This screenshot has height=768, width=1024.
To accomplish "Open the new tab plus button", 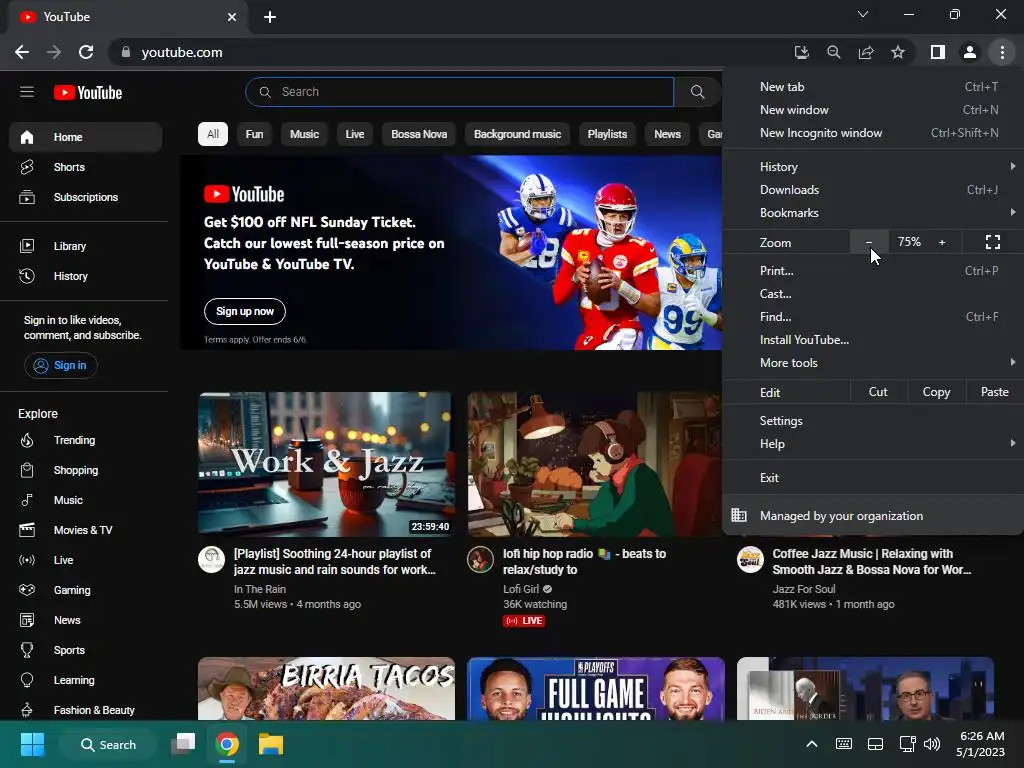I will click(x=270, y=17).
